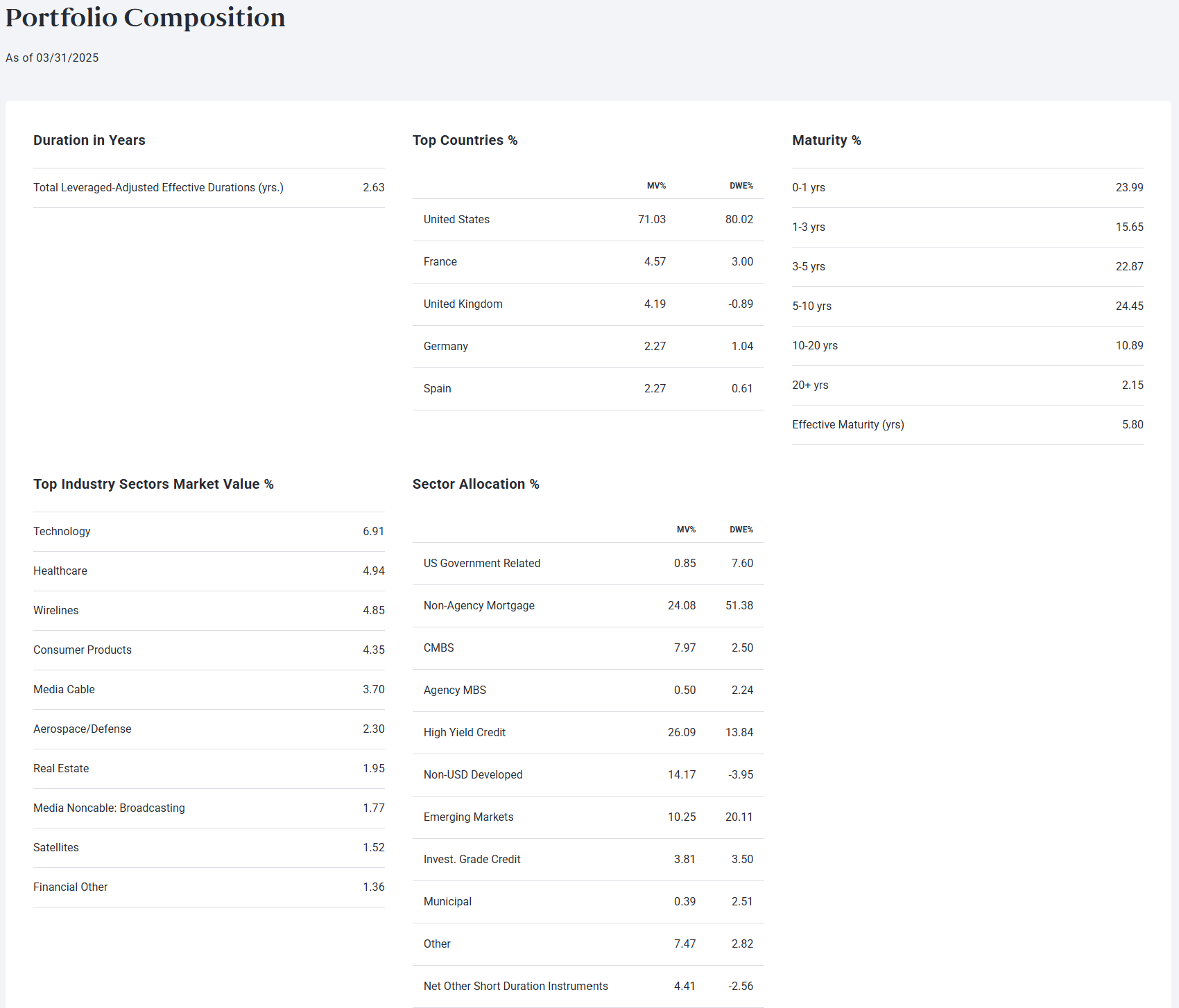Click the Financial Other sector label

(x=70, y=887)
